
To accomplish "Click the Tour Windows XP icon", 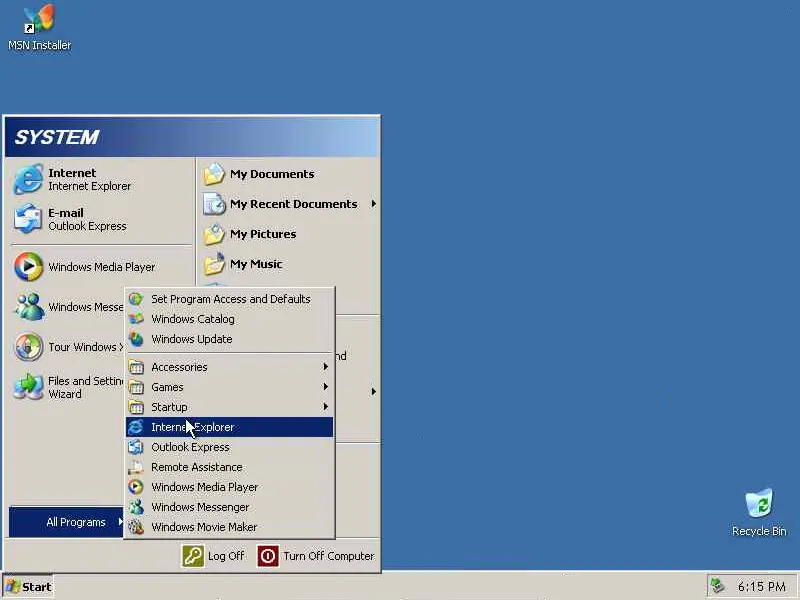I will click(28, 347).
